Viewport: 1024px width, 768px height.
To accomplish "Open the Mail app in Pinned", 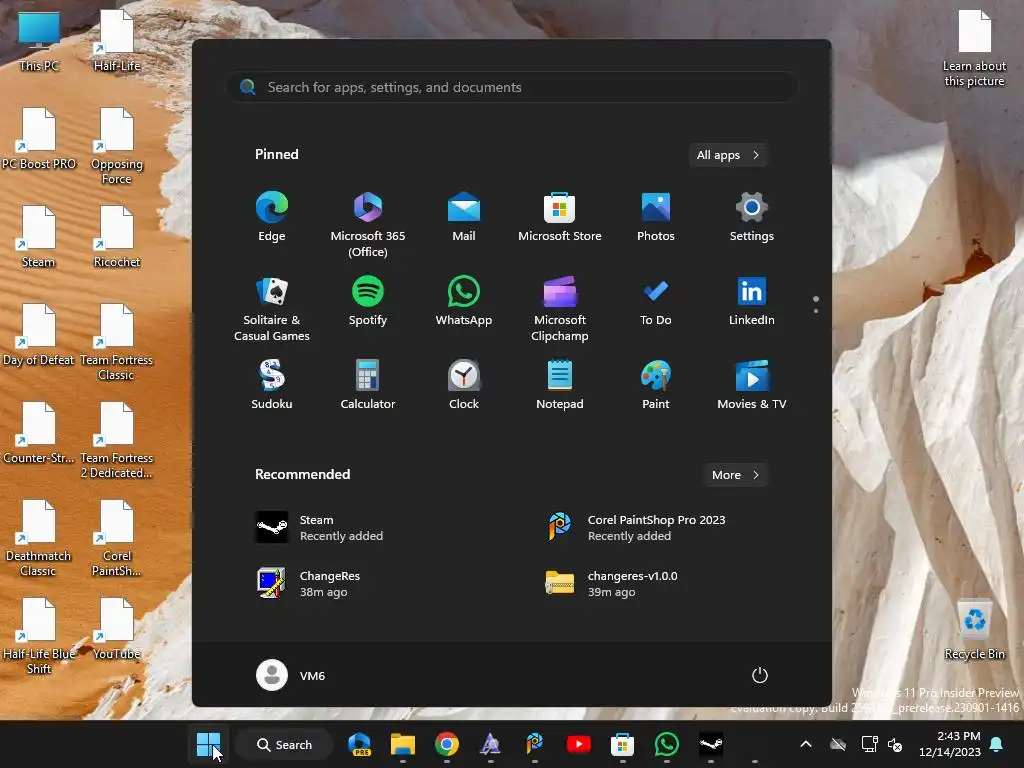I will point(464,217).
